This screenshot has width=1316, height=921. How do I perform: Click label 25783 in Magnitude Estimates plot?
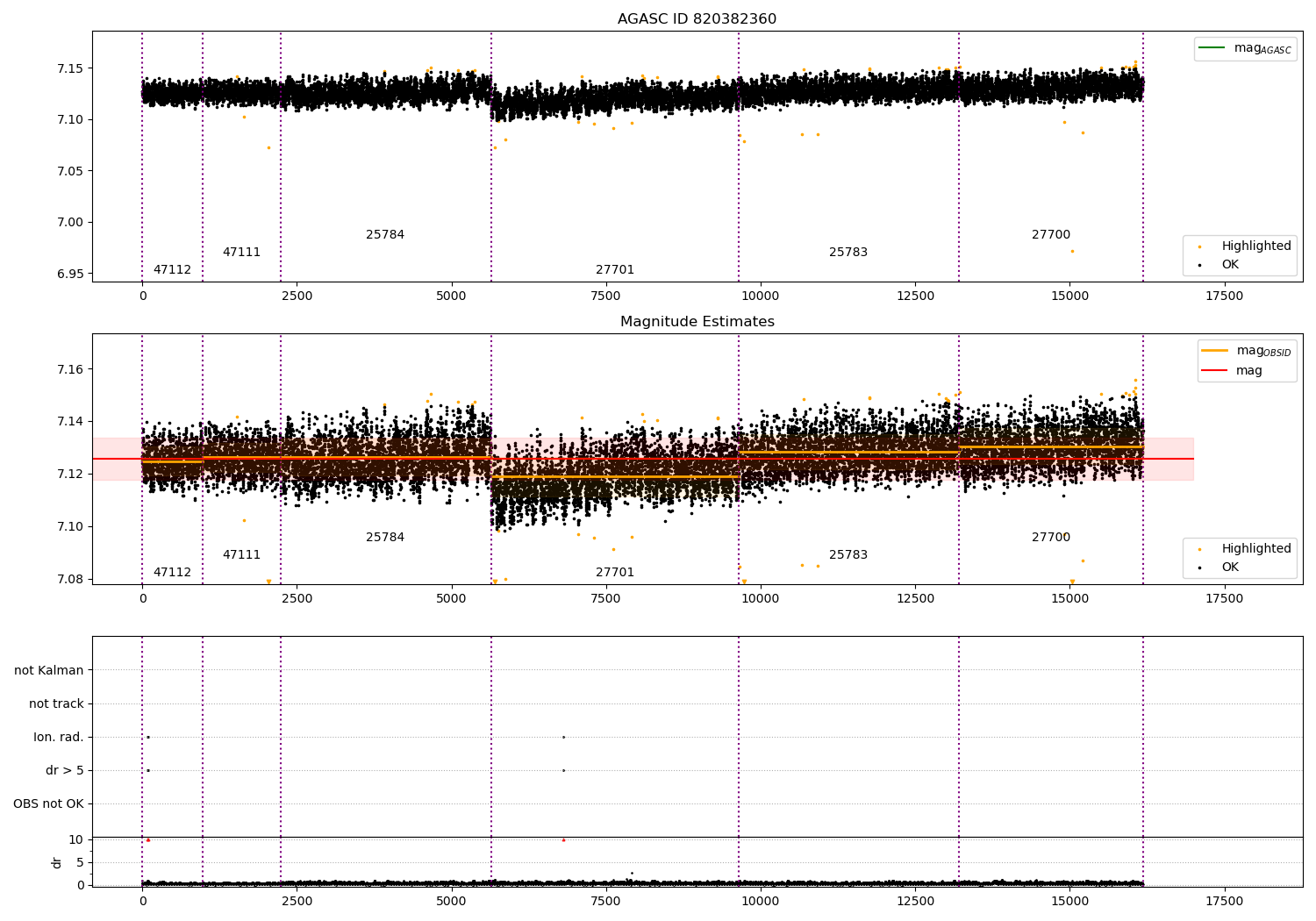click(848, 555)
